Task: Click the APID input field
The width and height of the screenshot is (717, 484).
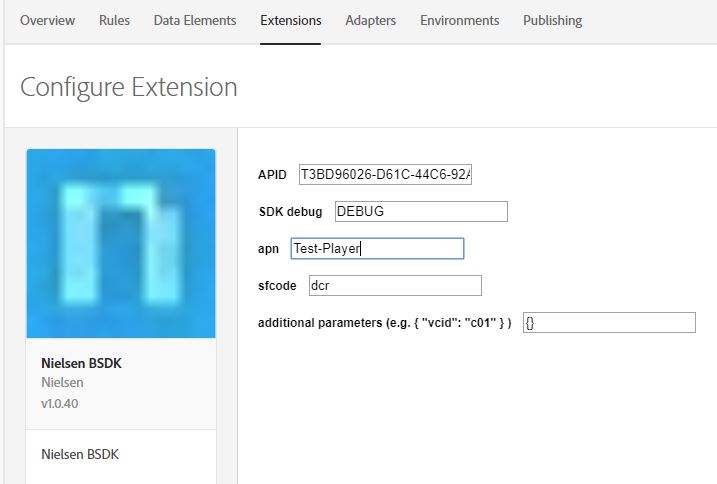Action: pyautogui.click(x=385, y=174)
